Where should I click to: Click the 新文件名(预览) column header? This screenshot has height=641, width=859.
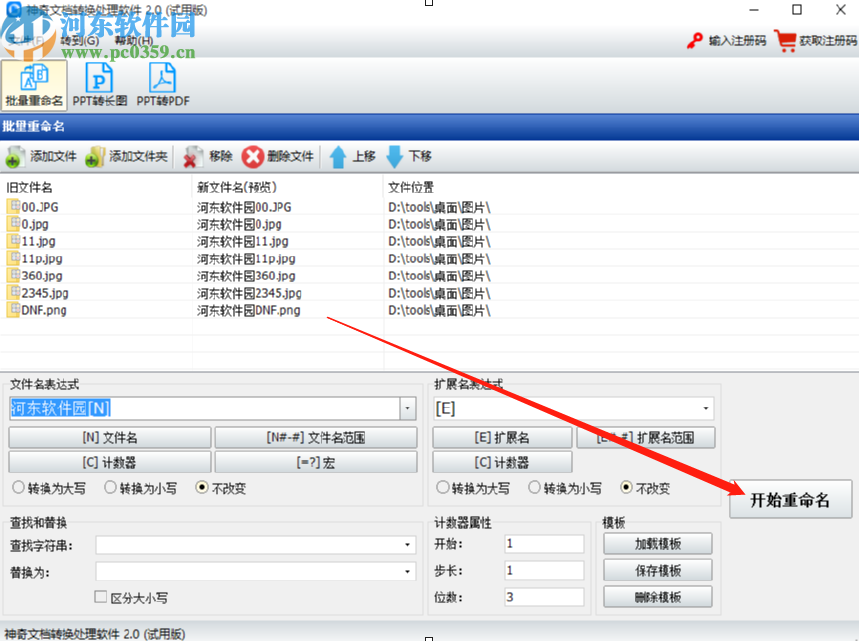pyautogui.click(x=237, y=187)
